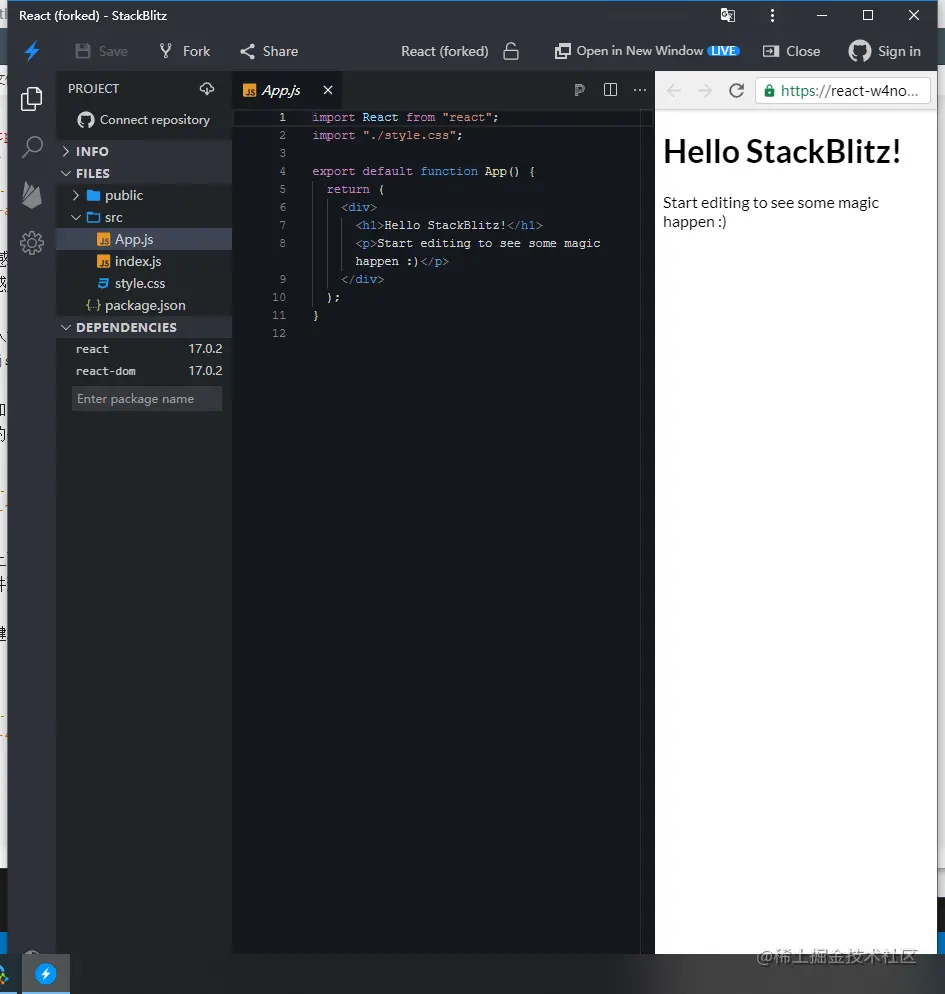This screenshot has width=945, height=994.
Task: Open the Share options
Action: pyautogui.click(x=269, y=51)
